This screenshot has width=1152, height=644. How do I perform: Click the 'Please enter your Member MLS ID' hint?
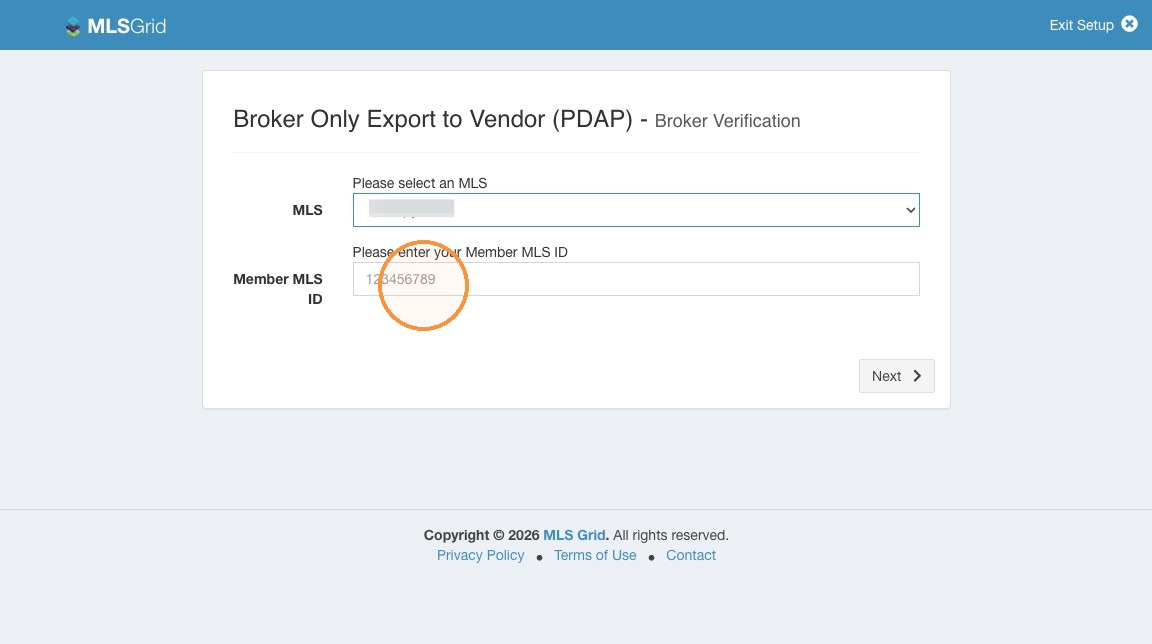pyautogui.click(x=460, y=252)
